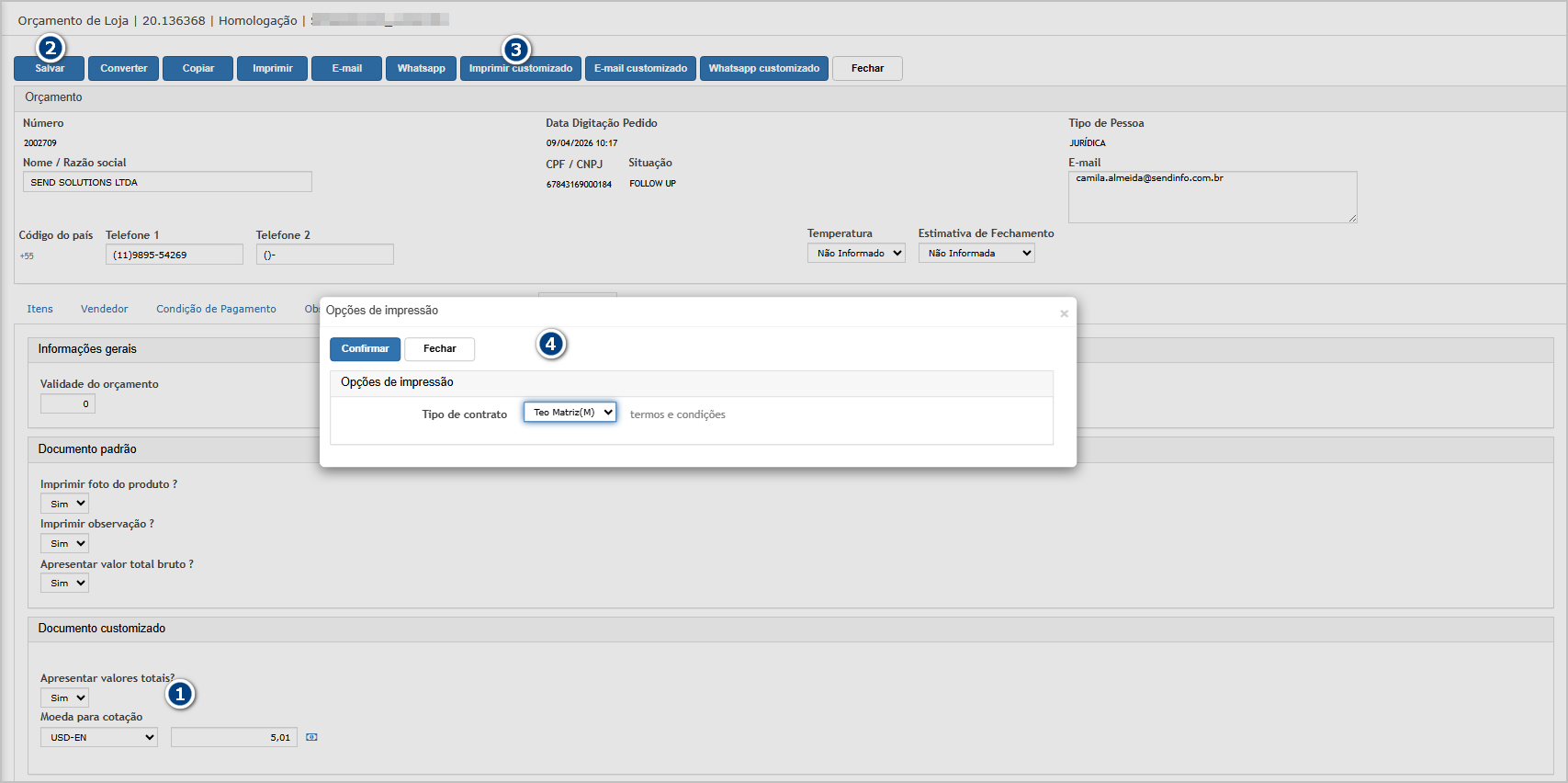Screen dimensions: 1568x783
Task: Click the Nome / Razão social text field
Action: [x=167, y=182]
